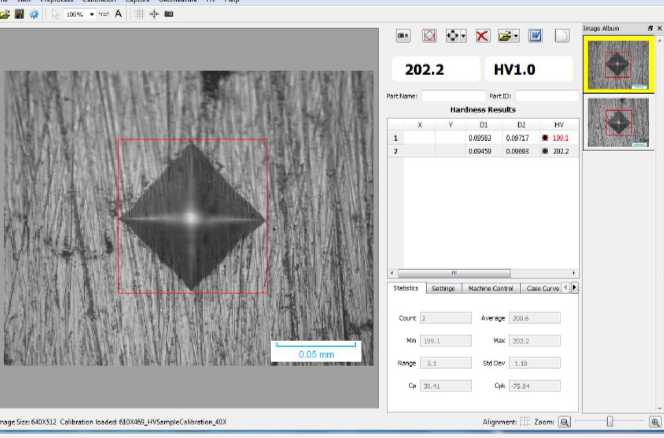Image resolution: width=664 pixels, height=438 pixels.
Task: Select results row 1 by its row number
Action: tap(396, 138)
